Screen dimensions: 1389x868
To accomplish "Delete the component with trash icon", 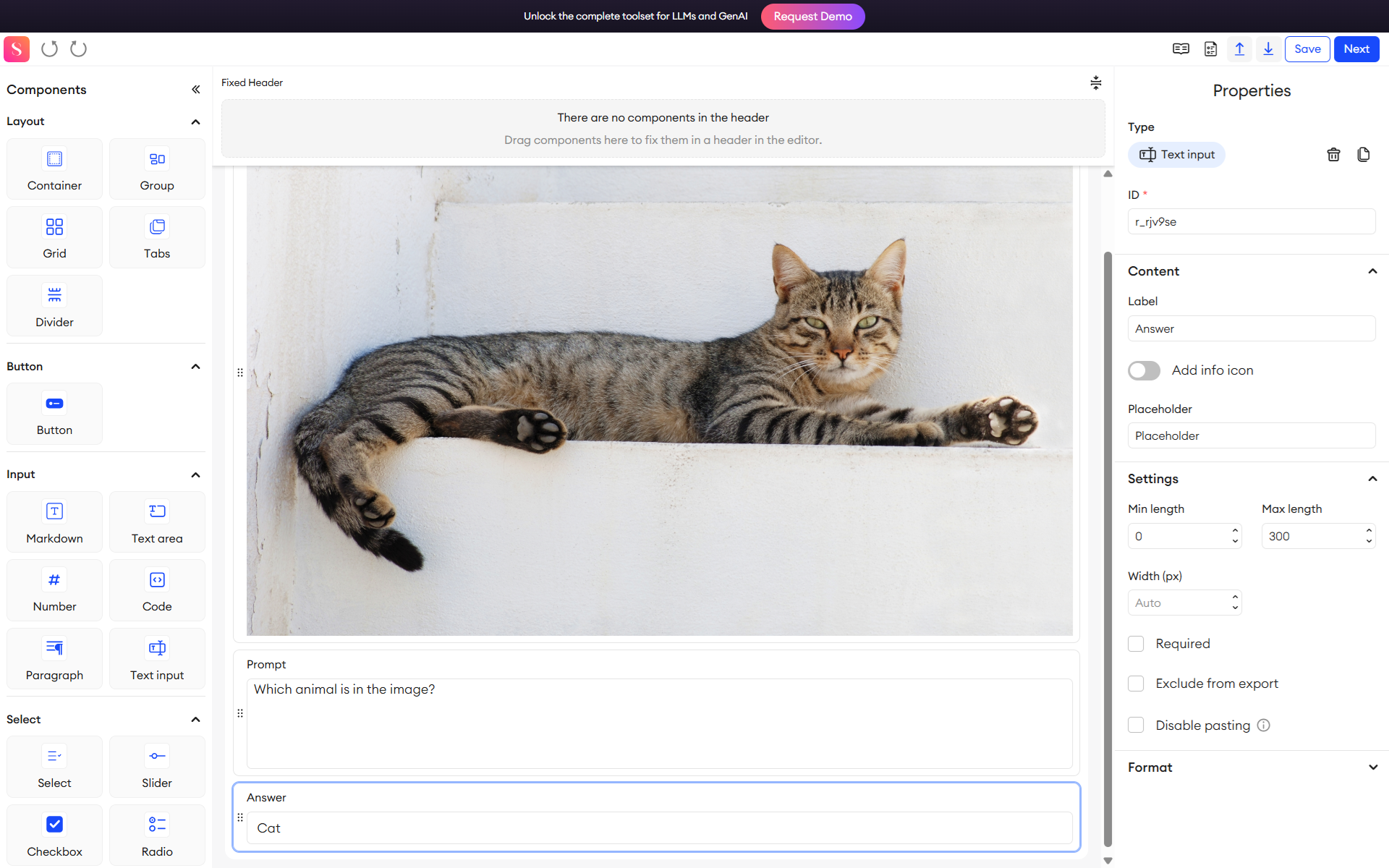I will click(x=1333, y=154).
